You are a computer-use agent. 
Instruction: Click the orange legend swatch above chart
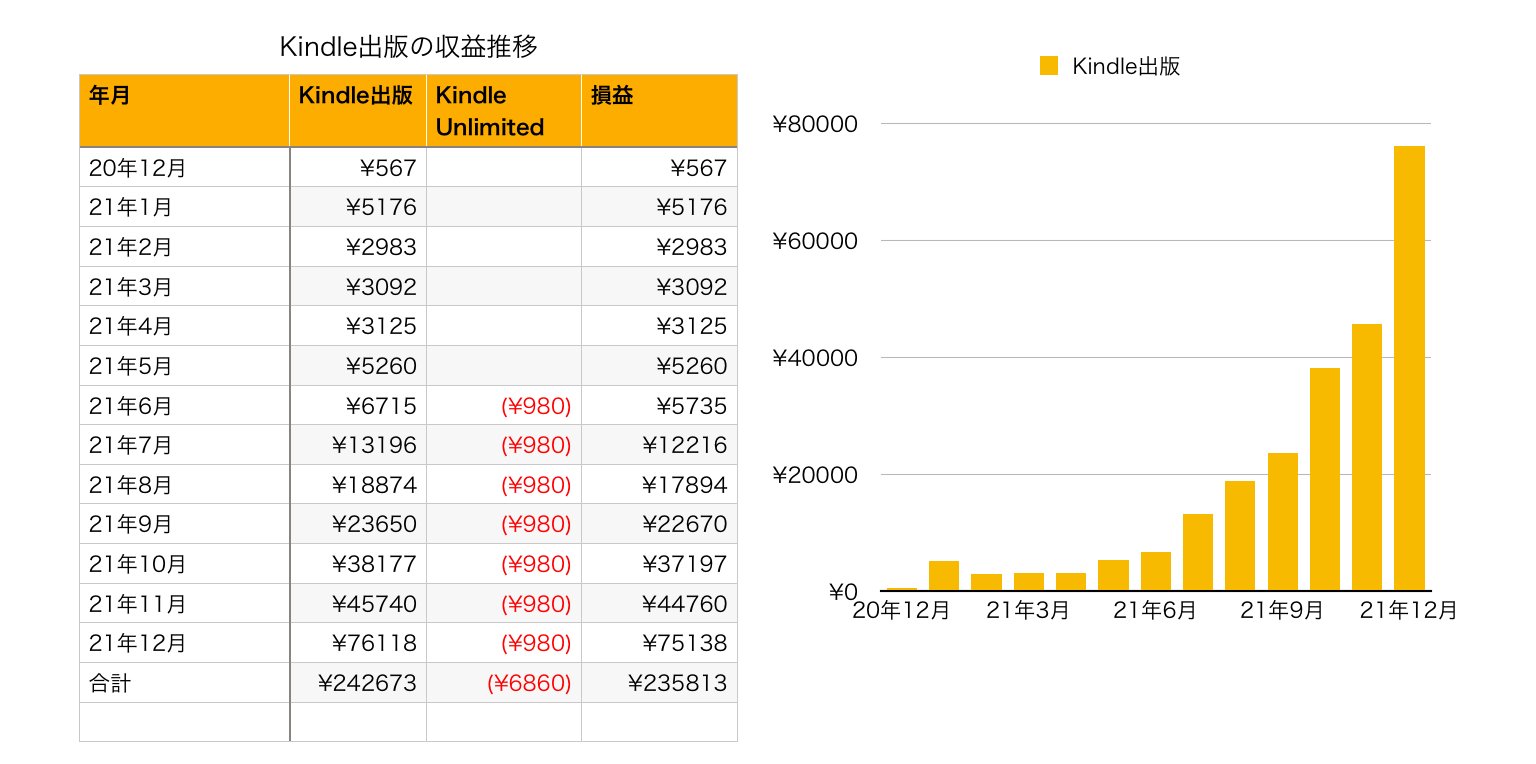[x=1049, y=66]
